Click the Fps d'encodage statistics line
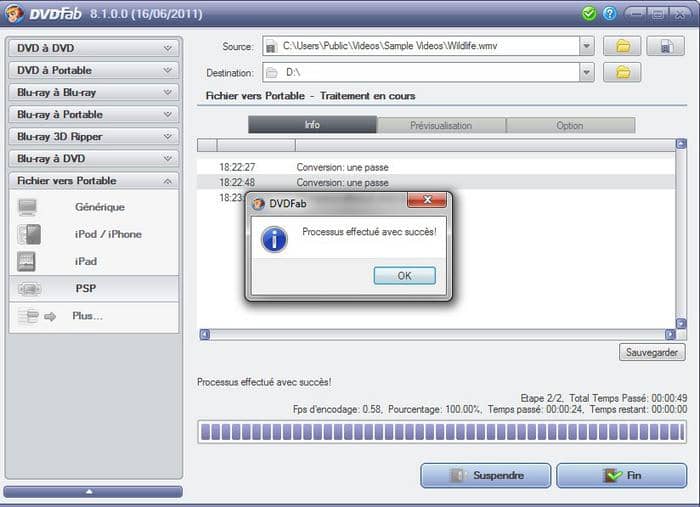 tap(490, 409)
